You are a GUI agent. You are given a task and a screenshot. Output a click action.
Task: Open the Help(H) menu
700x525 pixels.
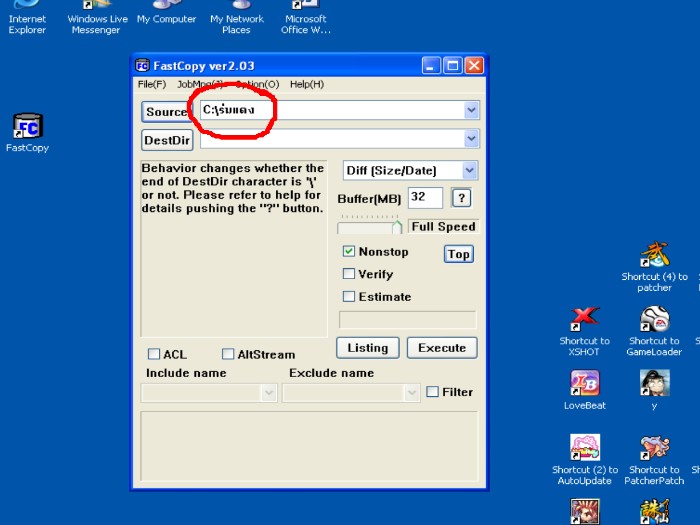click(307, 84)
